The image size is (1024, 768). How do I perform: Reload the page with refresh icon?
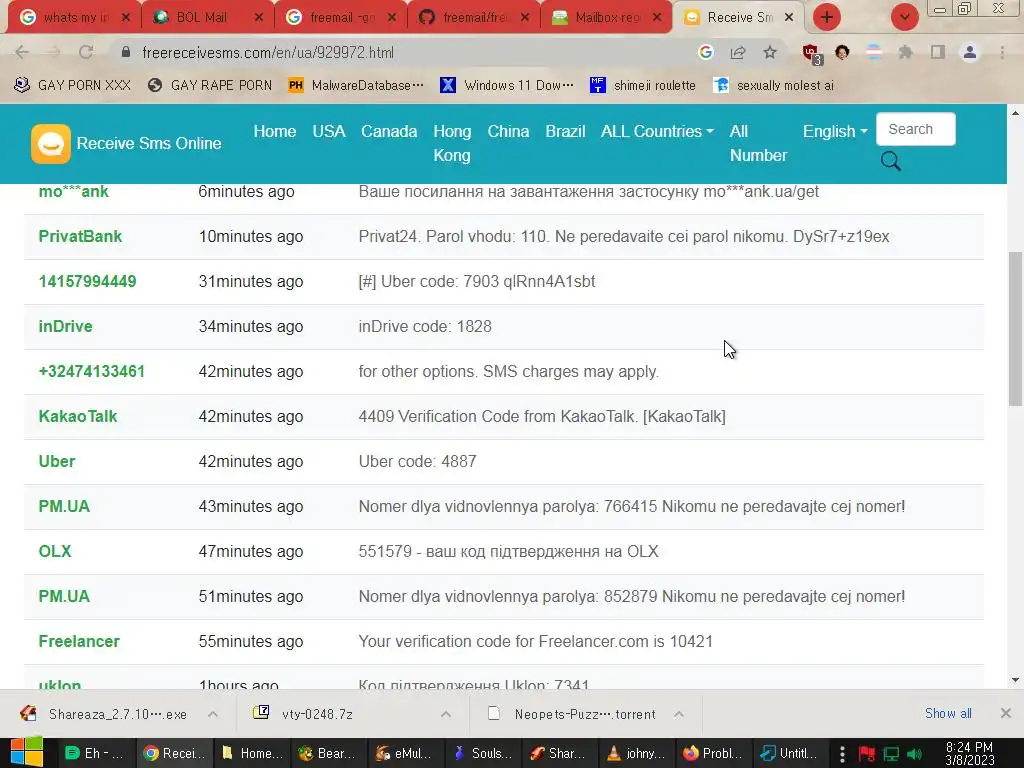click(x=86, y=52)
